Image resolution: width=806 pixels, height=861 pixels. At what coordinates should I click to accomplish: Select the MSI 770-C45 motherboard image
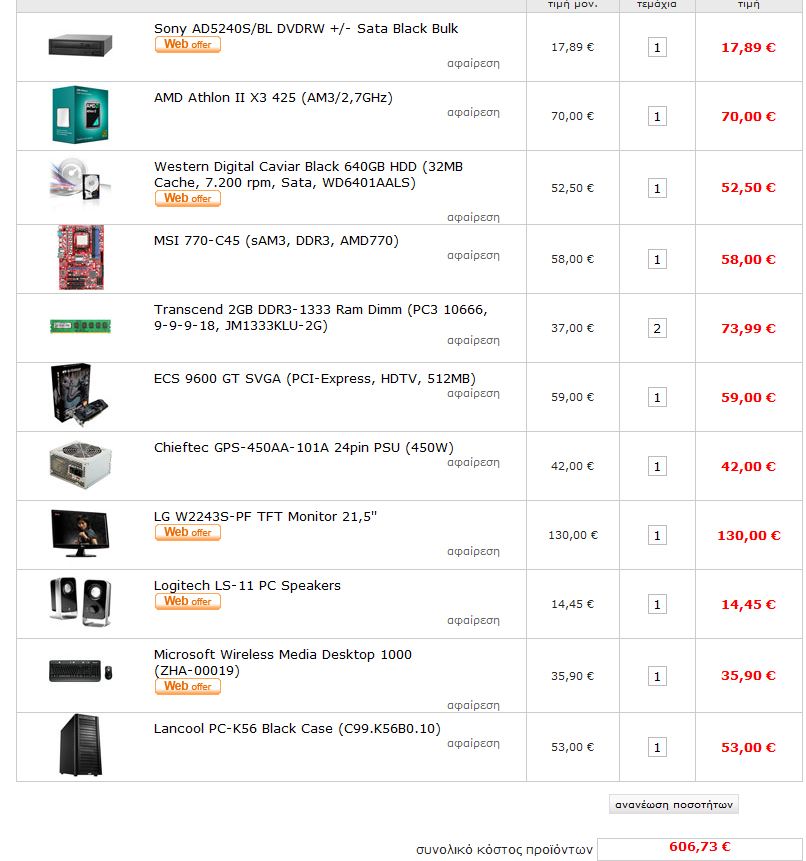(80, 257)
